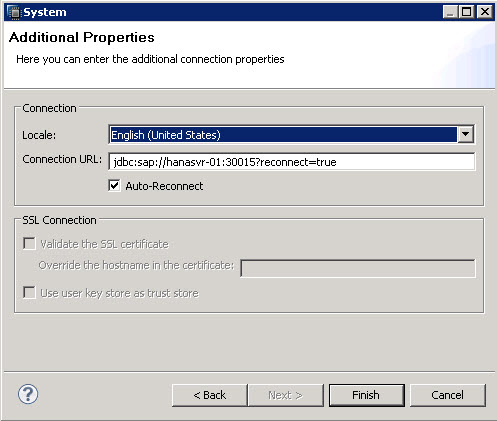Enable Use user key store as trust store
Screen dimensions: 497x421
click(x=29, y=293)
